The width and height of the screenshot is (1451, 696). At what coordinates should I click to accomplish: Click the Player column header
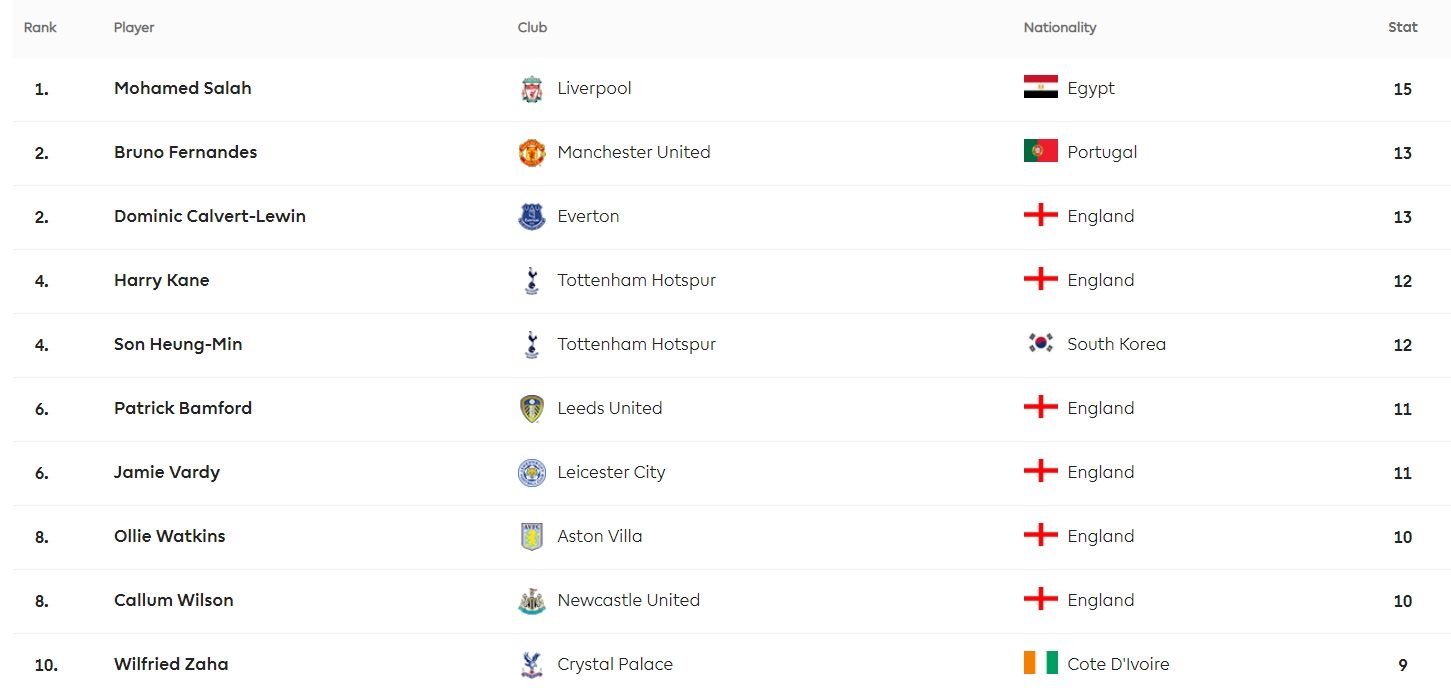134,27
